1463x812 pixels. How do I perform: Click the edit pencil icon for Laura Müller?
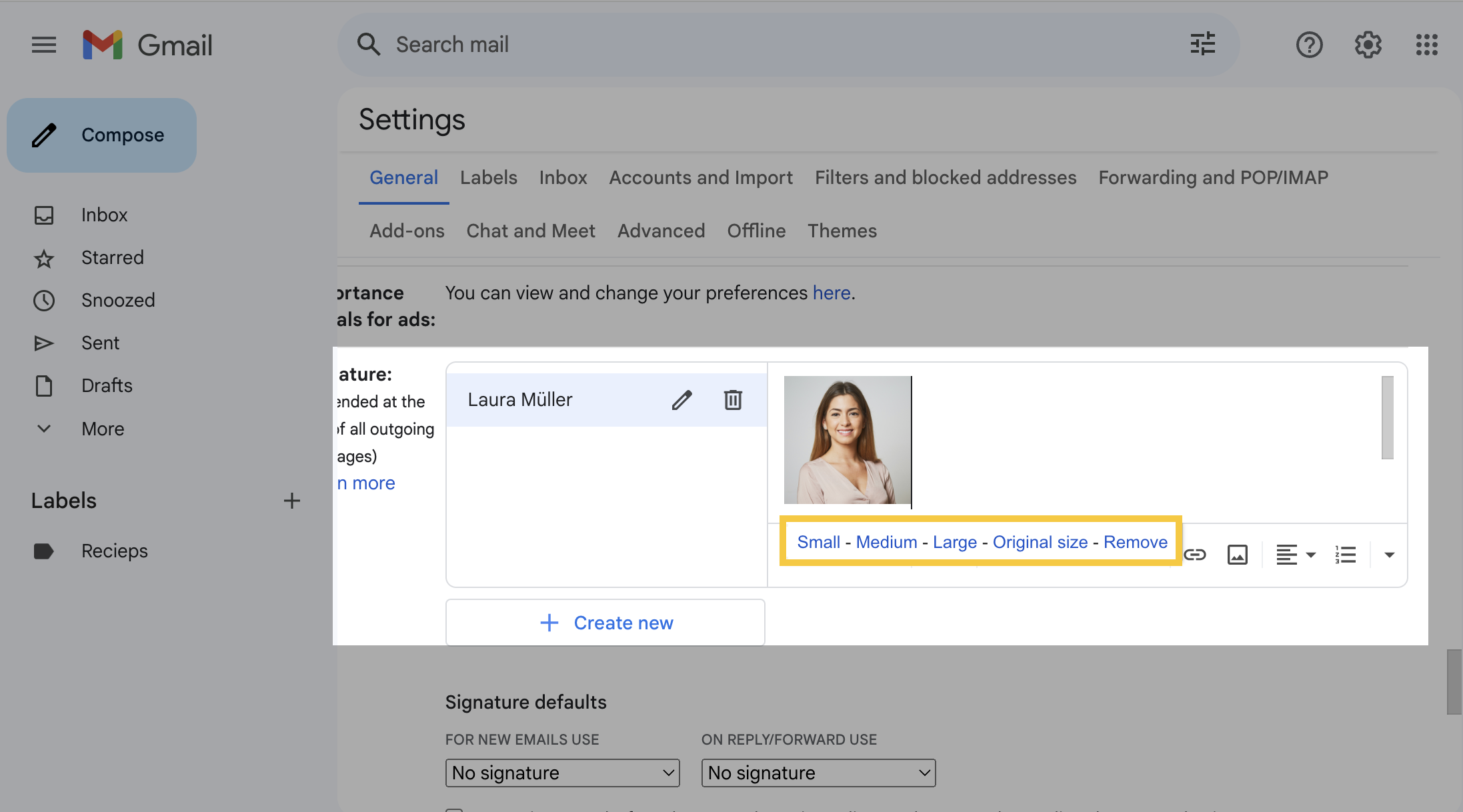tap(682, 398)
